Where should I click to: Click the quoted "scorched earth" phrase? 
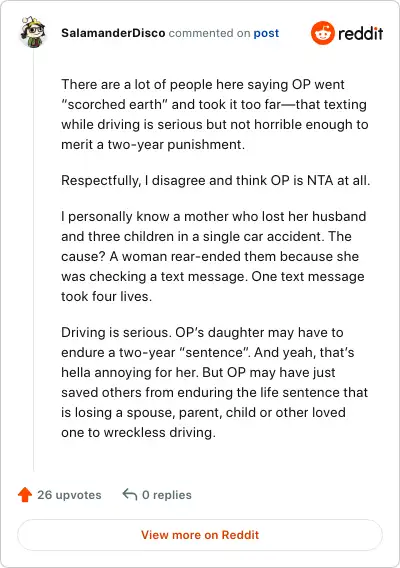(x=114, y=104)
